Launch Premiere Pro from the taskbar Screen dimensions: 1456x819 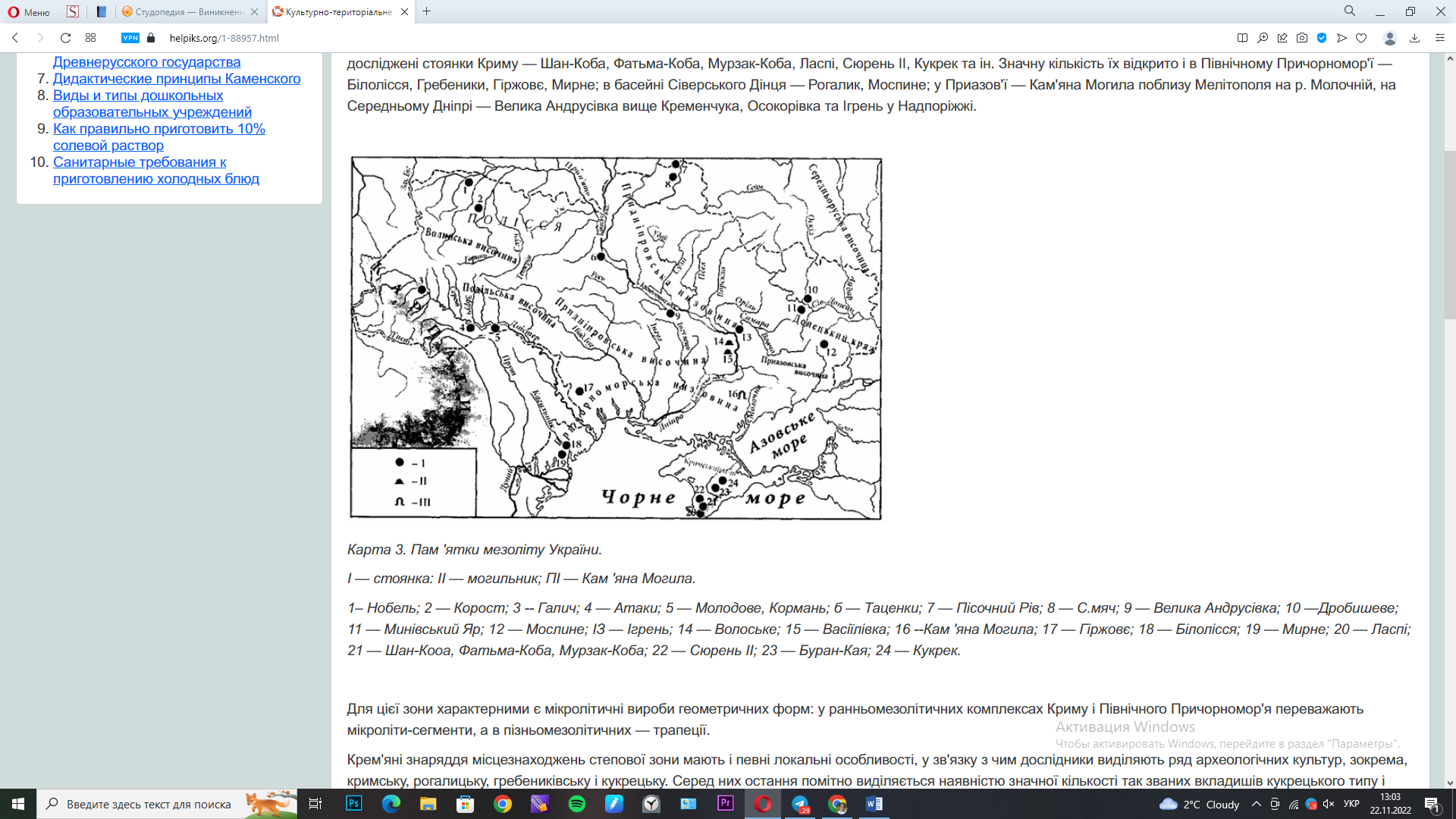click(726, 804)
